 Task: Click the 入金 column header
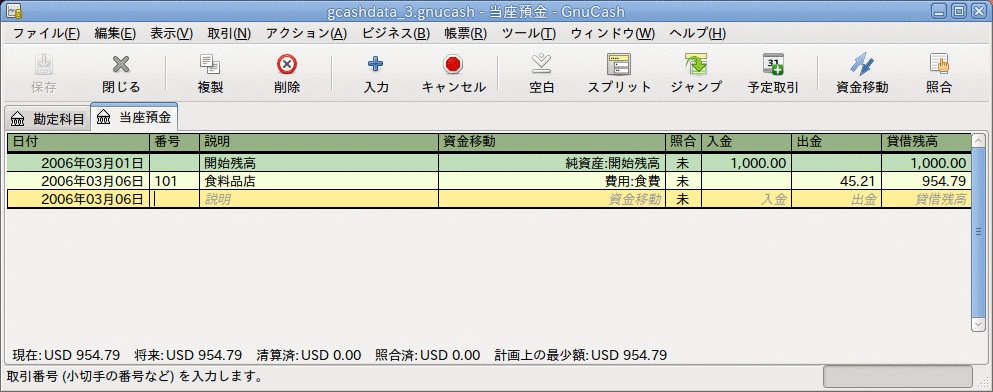pos(747,142)
